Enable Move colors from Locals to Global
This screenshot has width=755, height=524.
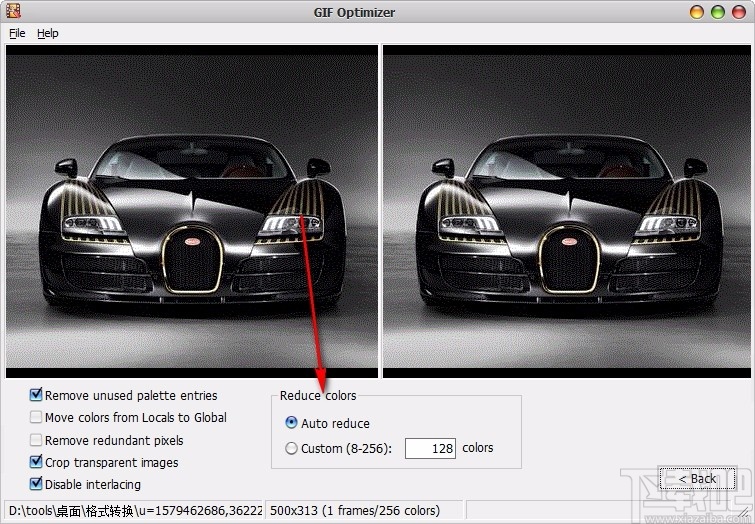coord(36,417)
